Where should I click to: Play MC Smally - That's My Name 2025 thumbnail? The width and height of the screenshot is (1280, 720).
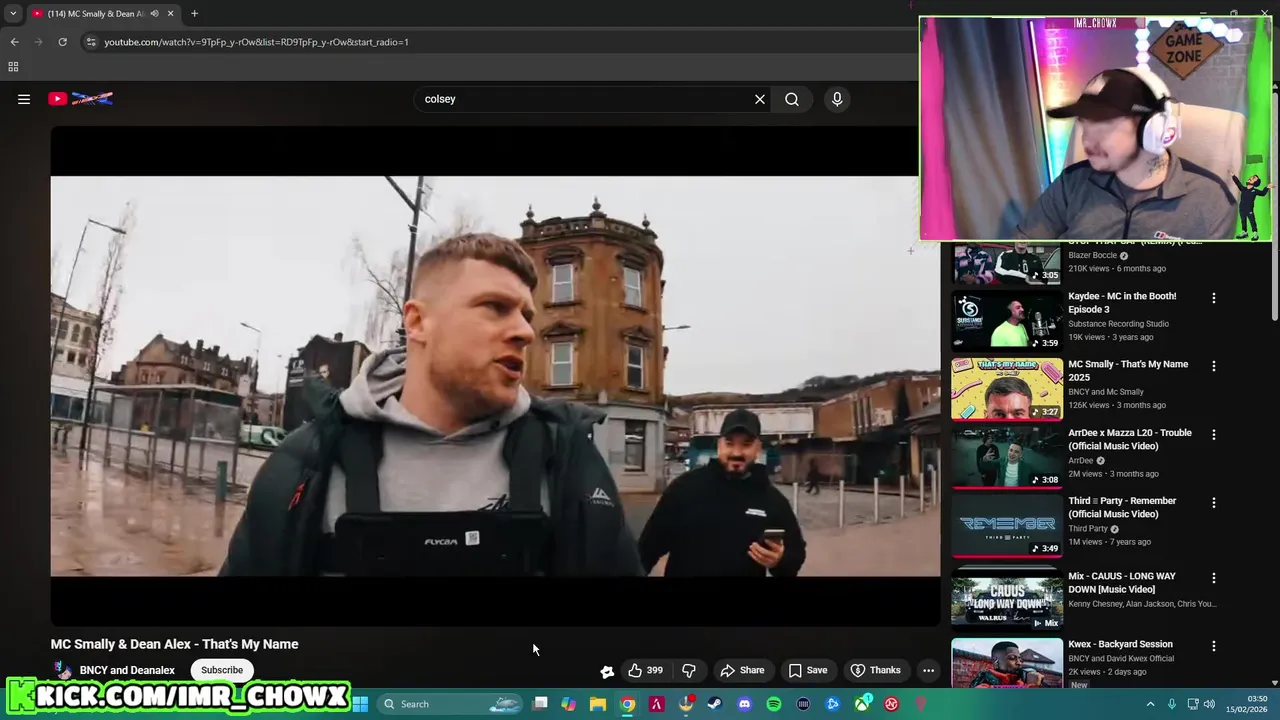[1007, 389]
